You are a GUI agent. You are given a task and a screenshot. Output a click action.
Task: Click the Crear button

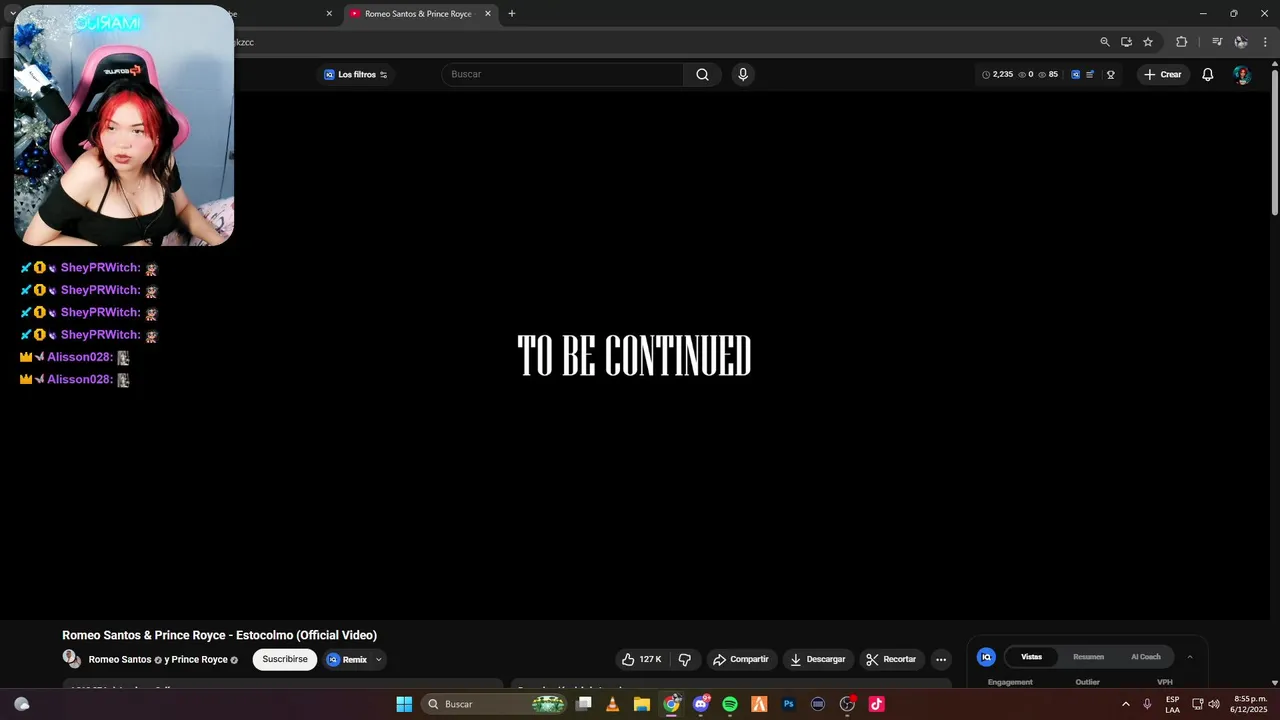point(1163,75)
